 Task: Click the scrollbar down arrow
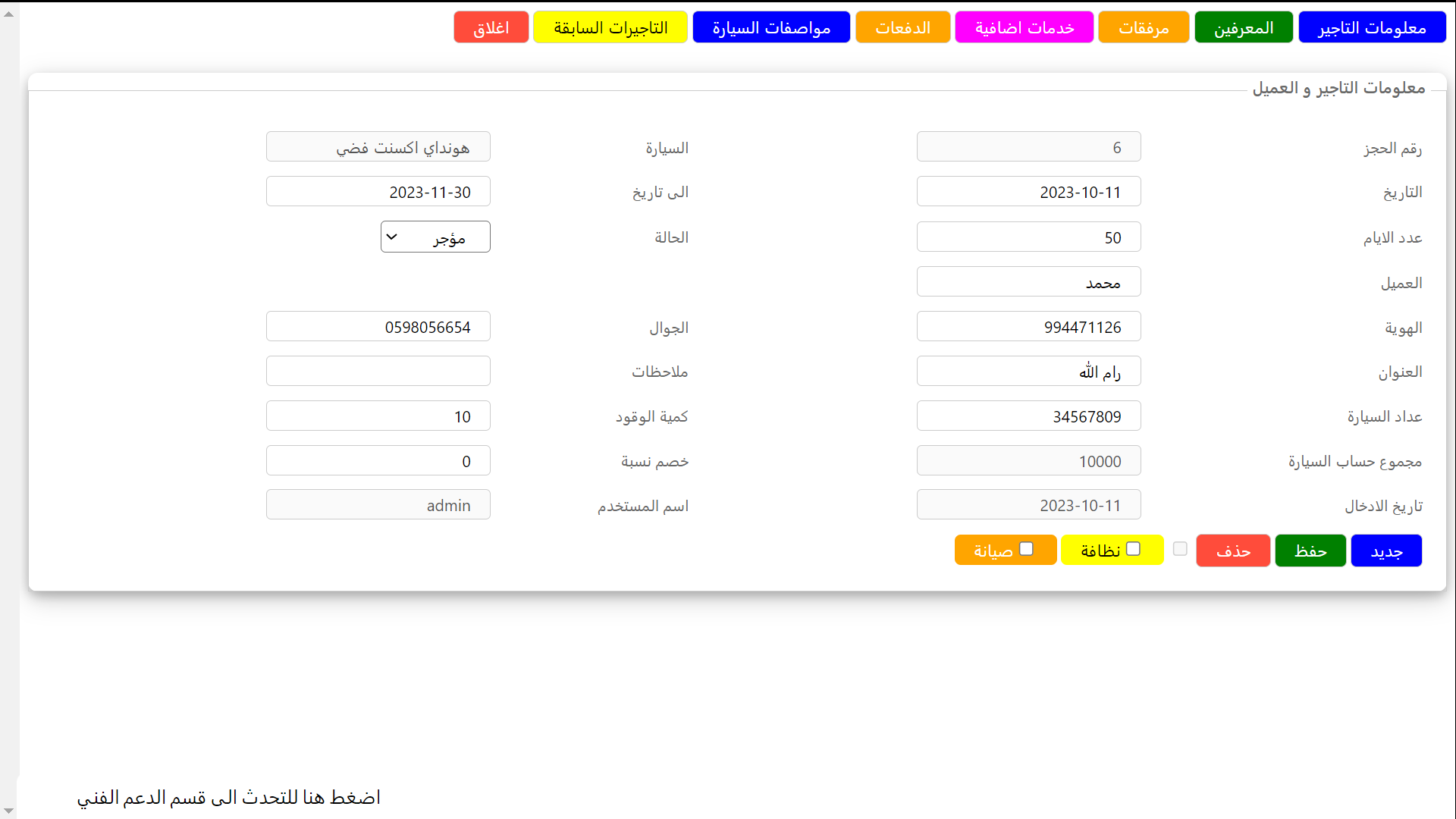click(x=8, y=811)
